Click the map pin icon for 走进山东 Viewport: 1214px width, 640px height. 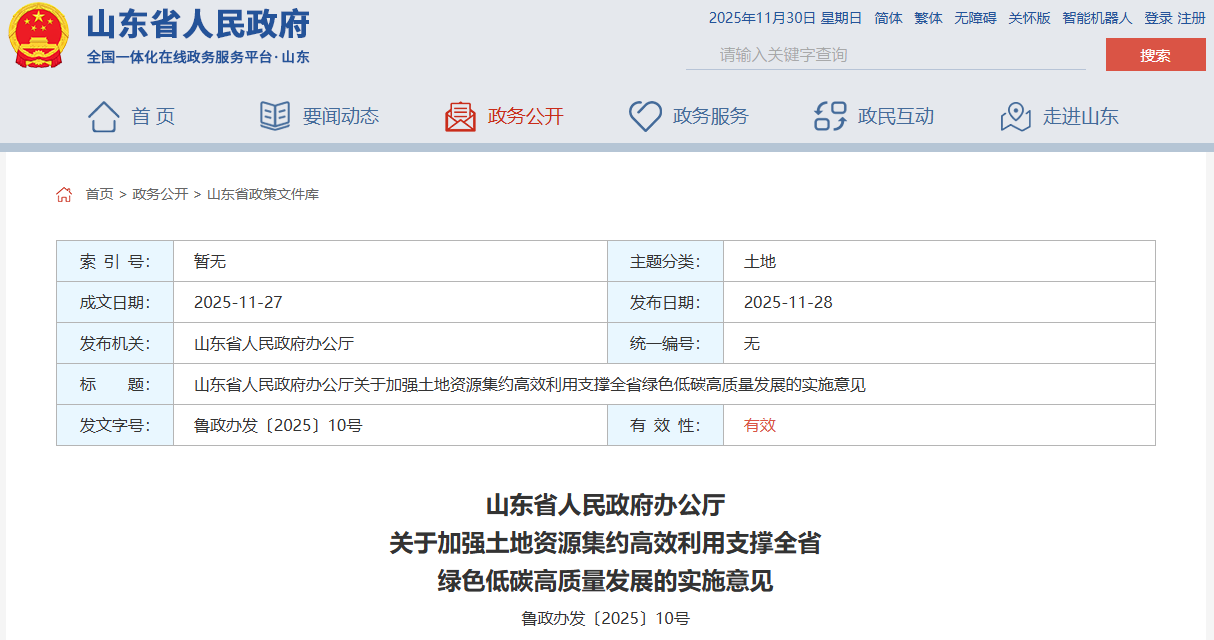[1015, 116]
